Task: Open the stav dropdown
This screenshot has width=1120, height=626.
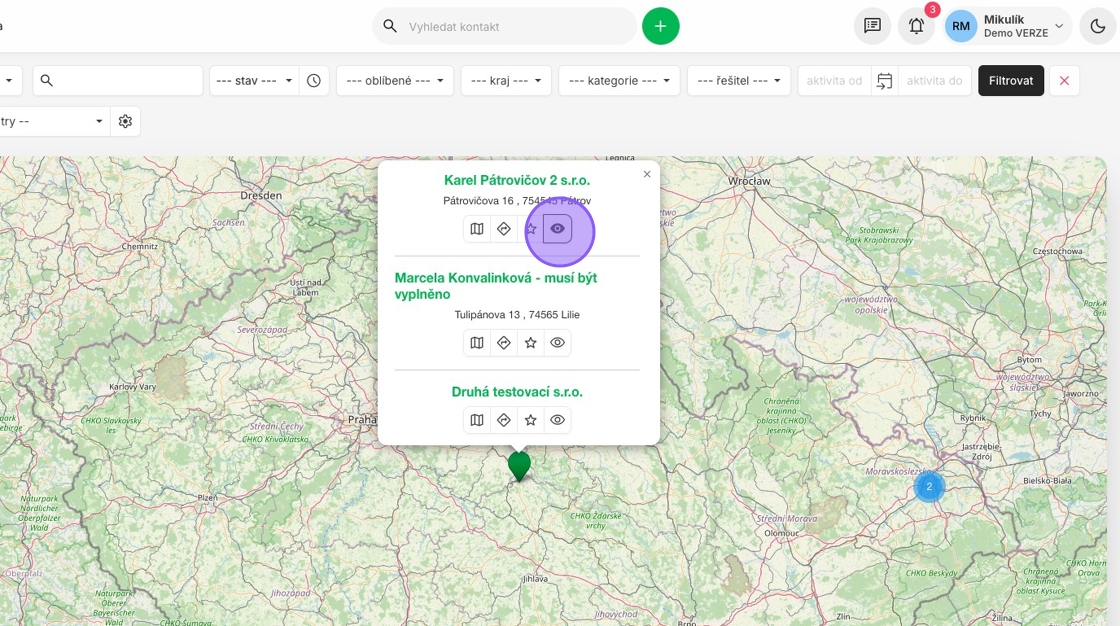Action: 254,81
